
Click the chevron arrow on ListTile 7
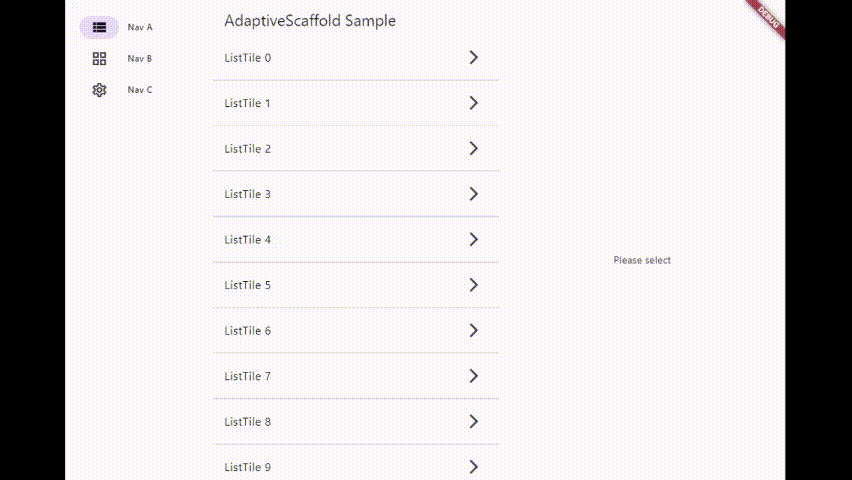point(474,376)
